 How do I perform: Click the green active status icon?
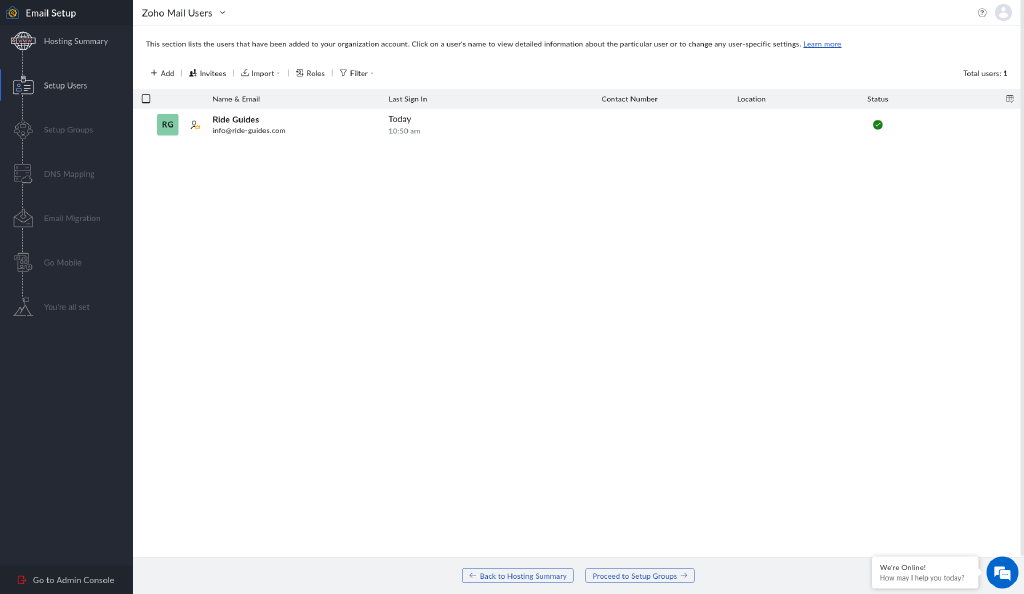[878, 125]
